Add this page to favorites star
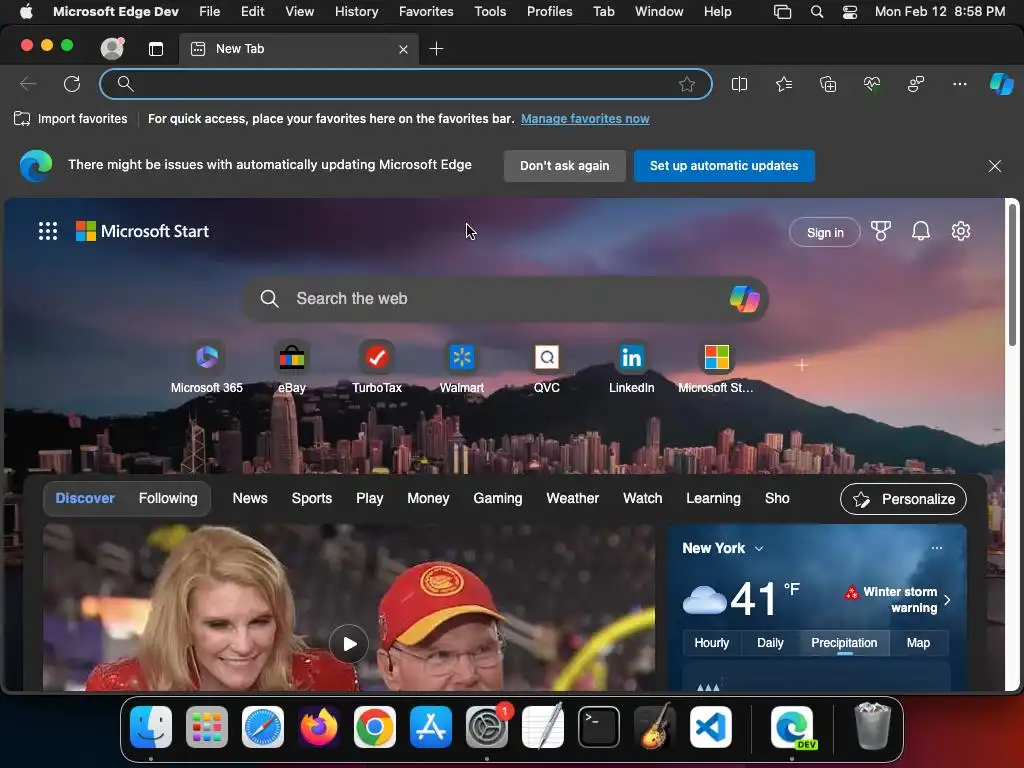Viewport: 1024px width, 768px height. [686, 84]
